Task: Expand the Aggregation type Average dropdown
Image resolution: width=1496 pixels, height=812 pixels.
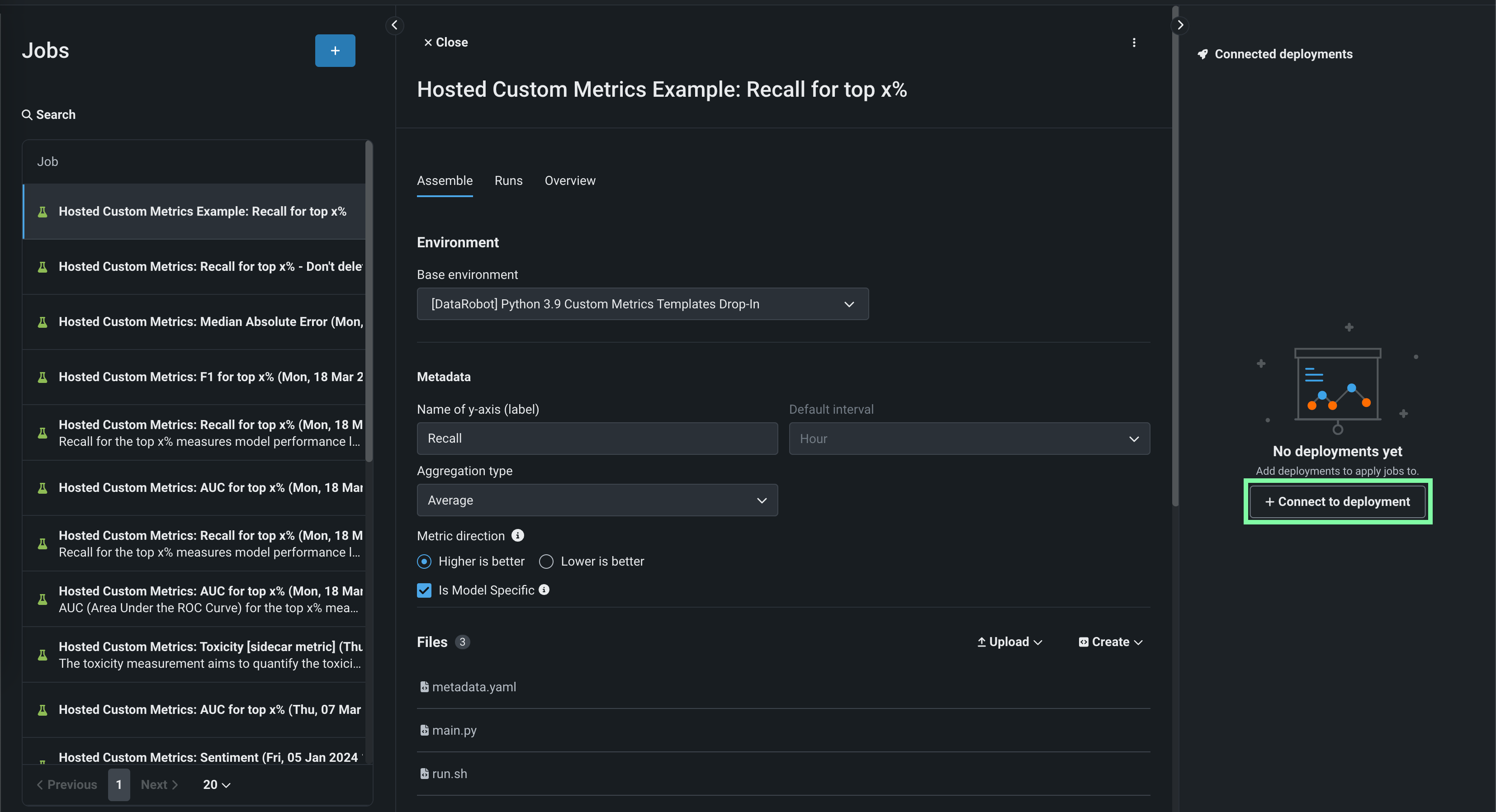Action: 597,500
